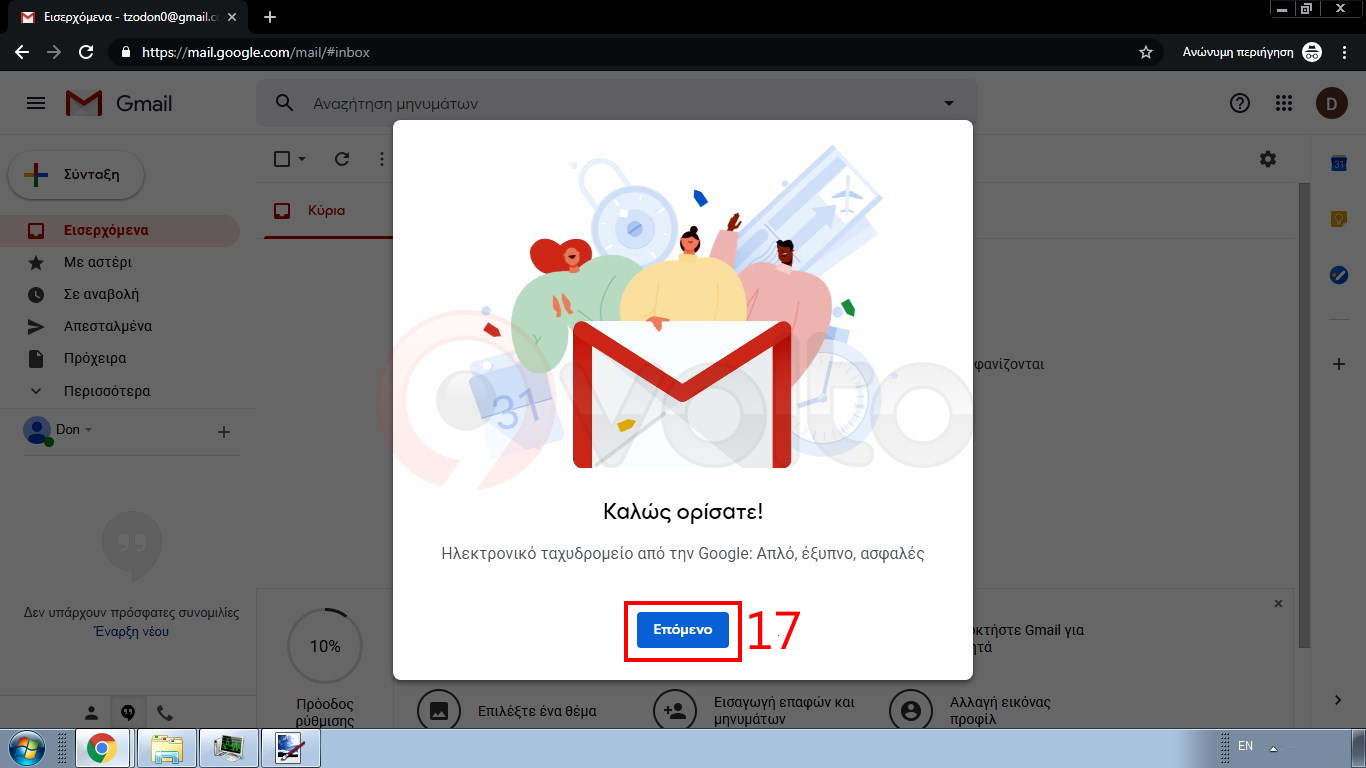Open Google Tasks side panel icon
The width and height of the screenshot is (1366, 768).
pos(1339,274)
